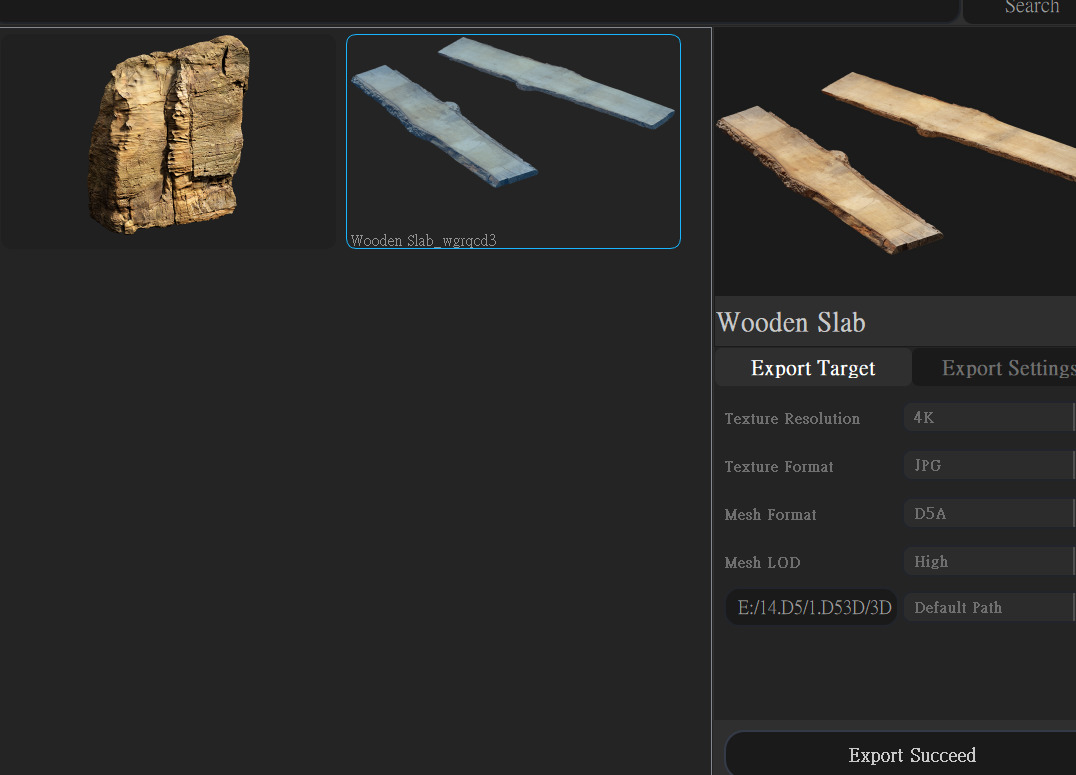The height and width of the screenshot is (775, 1076).
Task: Expand the Mesh Format D5A dropdown
Action: (x=990, y=513)
